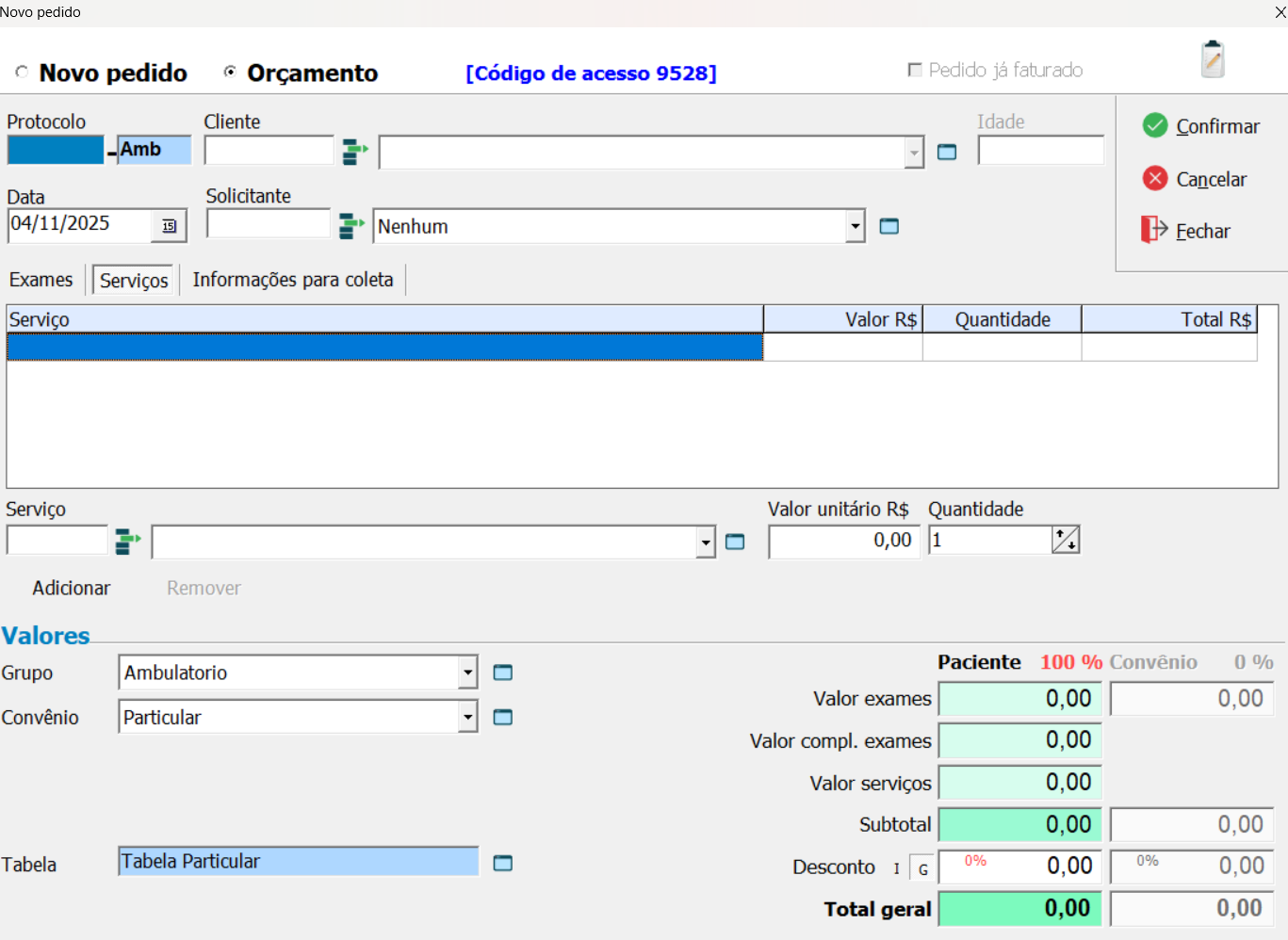Click the green search icon beside Cliente code
This screenshot has height=940, width=1288.
pos(354,152)
